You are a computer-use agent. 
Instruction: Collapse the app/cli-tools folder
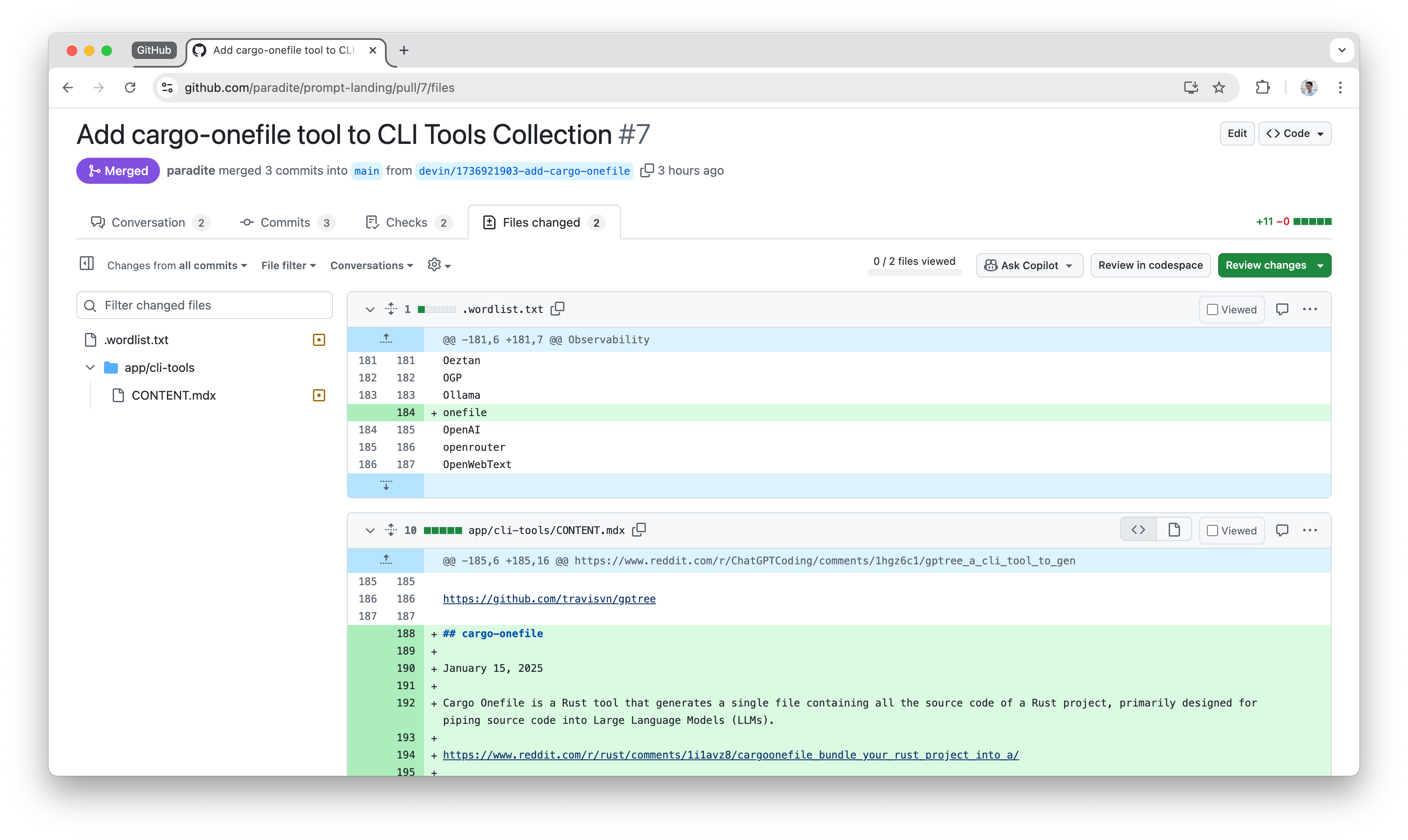point(90,368)
